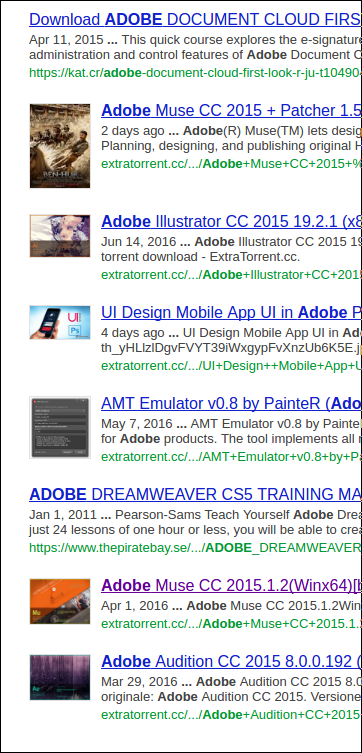Screen dimensions: 362x753
Task: Click the Ben-Hur poster thumbnail
Action: coord(60,146)
